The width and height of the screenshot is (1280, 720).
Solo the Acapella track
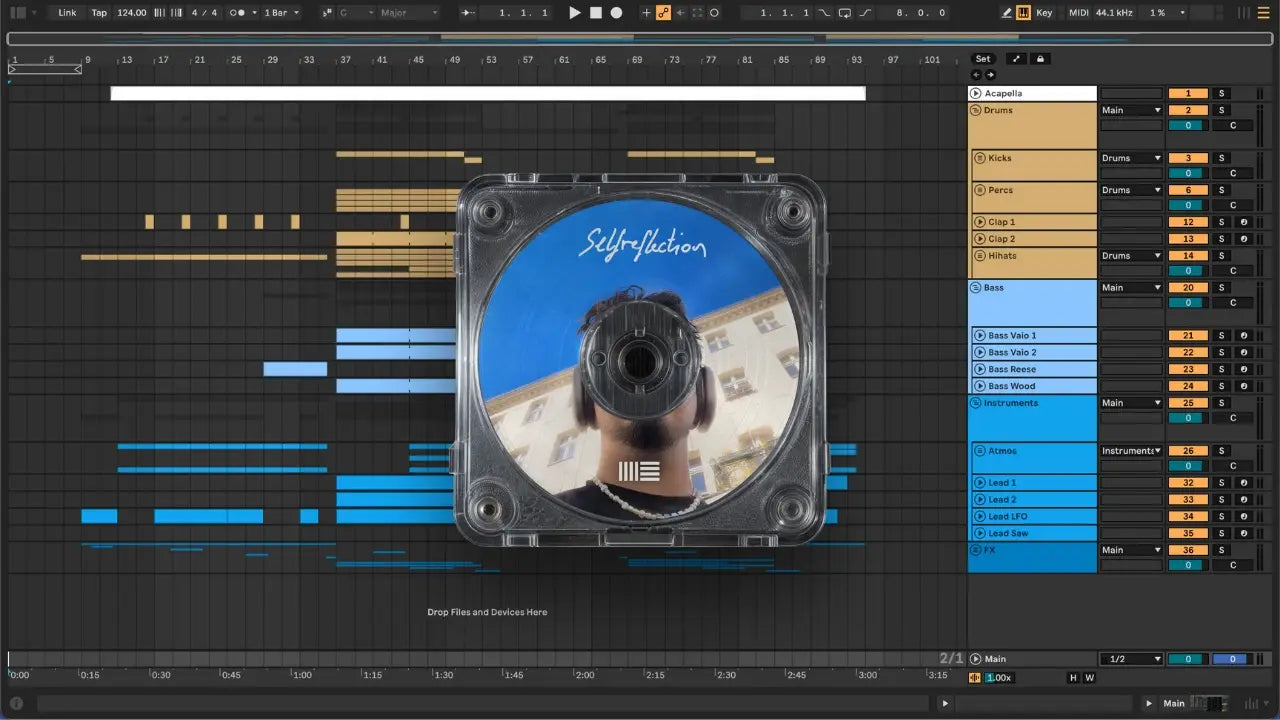pyautogui.click(x=1220, y=93)
